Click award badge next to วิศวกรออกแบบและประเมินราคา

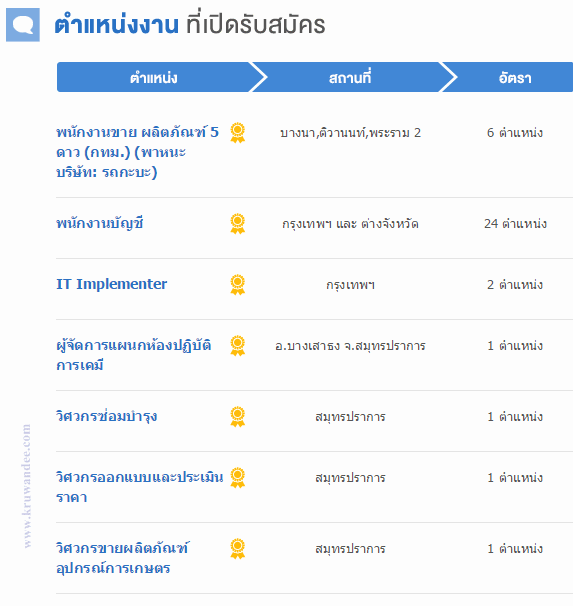click(238, 478)
